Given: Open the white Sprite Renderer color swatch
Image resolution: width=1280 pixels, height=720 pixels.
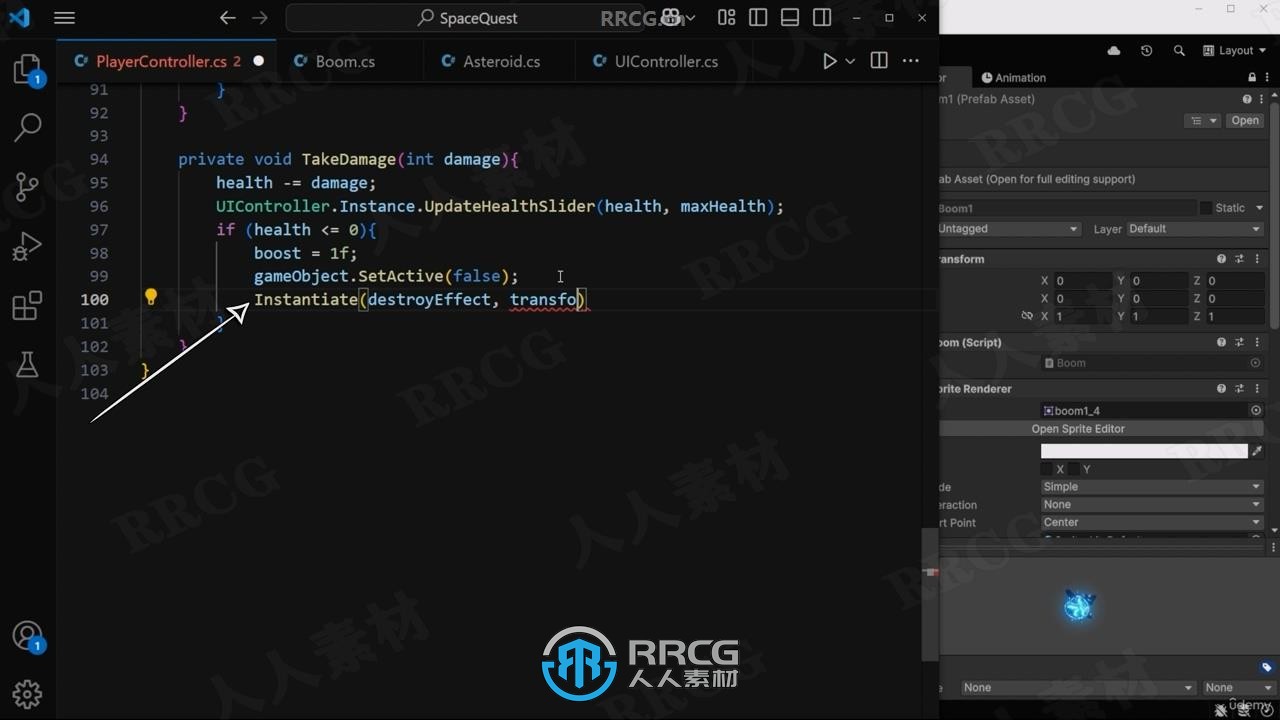Looking at the screenshot, I should click(x=1144, y=451).
